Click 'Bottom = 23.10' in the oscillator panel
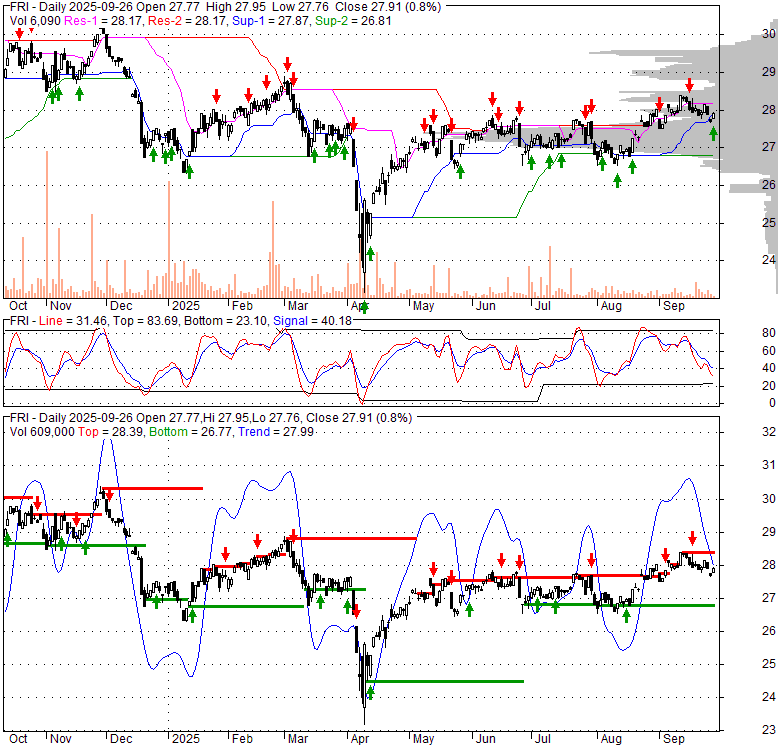This screenshot has width=780, height=745. (225, 321)
